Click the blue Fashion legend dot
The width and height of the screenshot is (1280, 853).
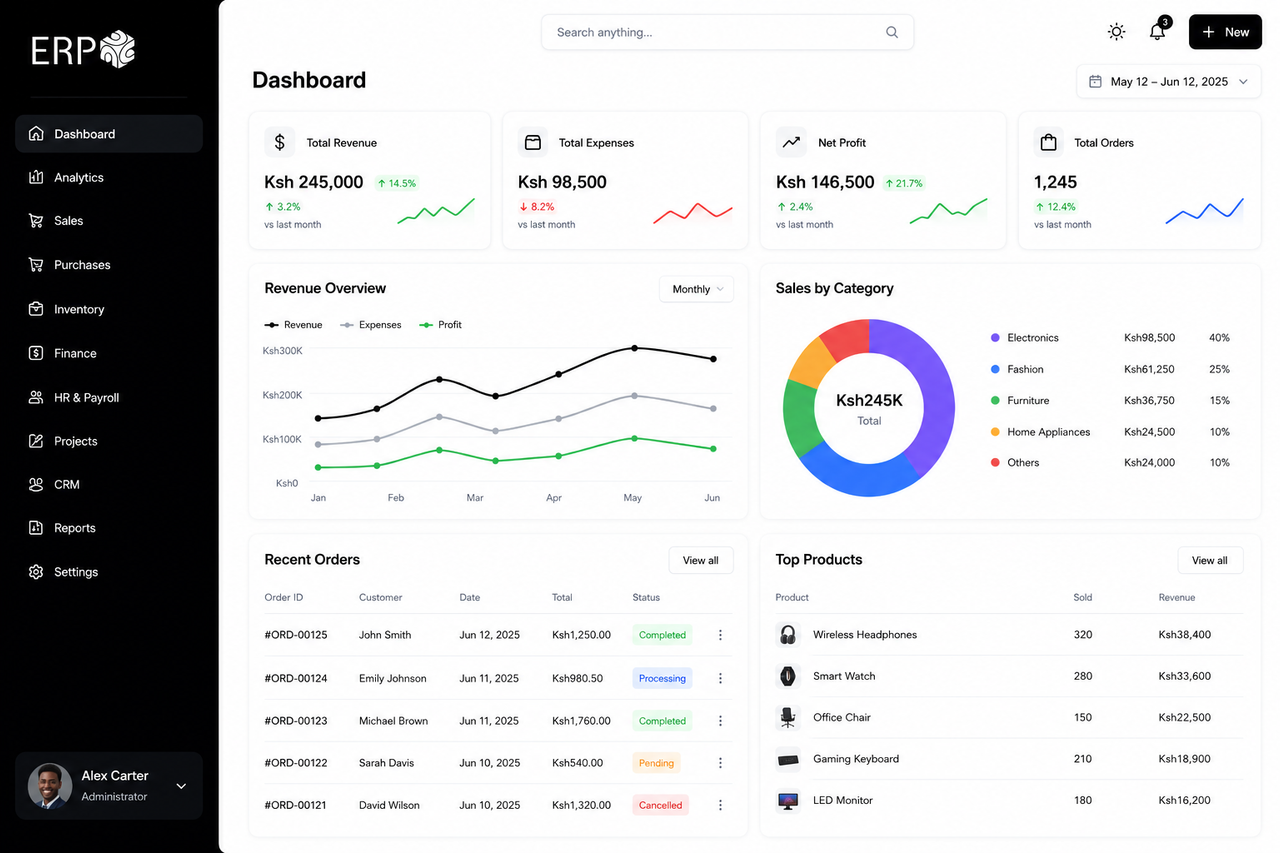coord(995,369)
